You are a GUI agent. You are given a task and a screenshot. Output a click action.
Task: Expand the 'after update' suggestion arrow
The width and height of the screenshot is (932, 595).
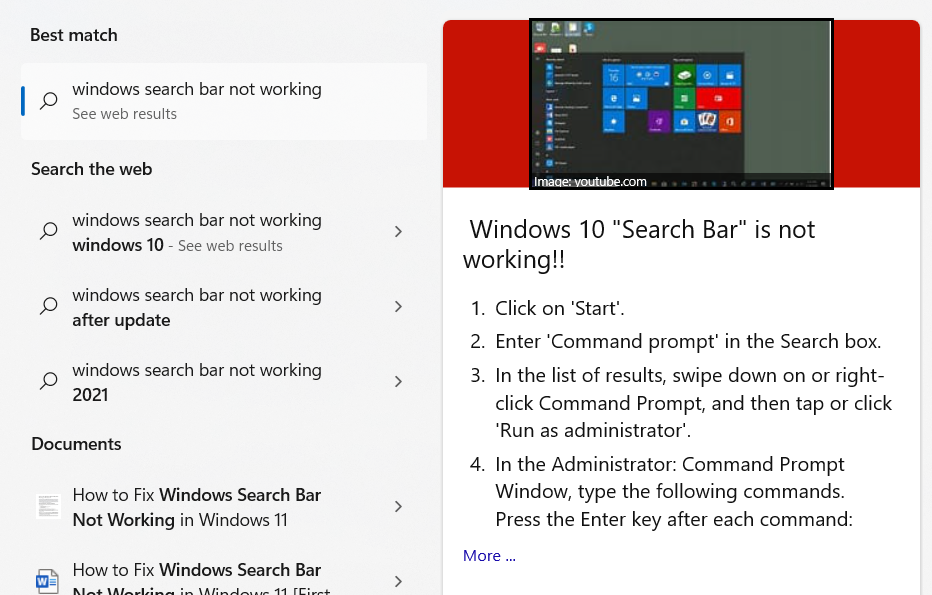tap(398, 307)
